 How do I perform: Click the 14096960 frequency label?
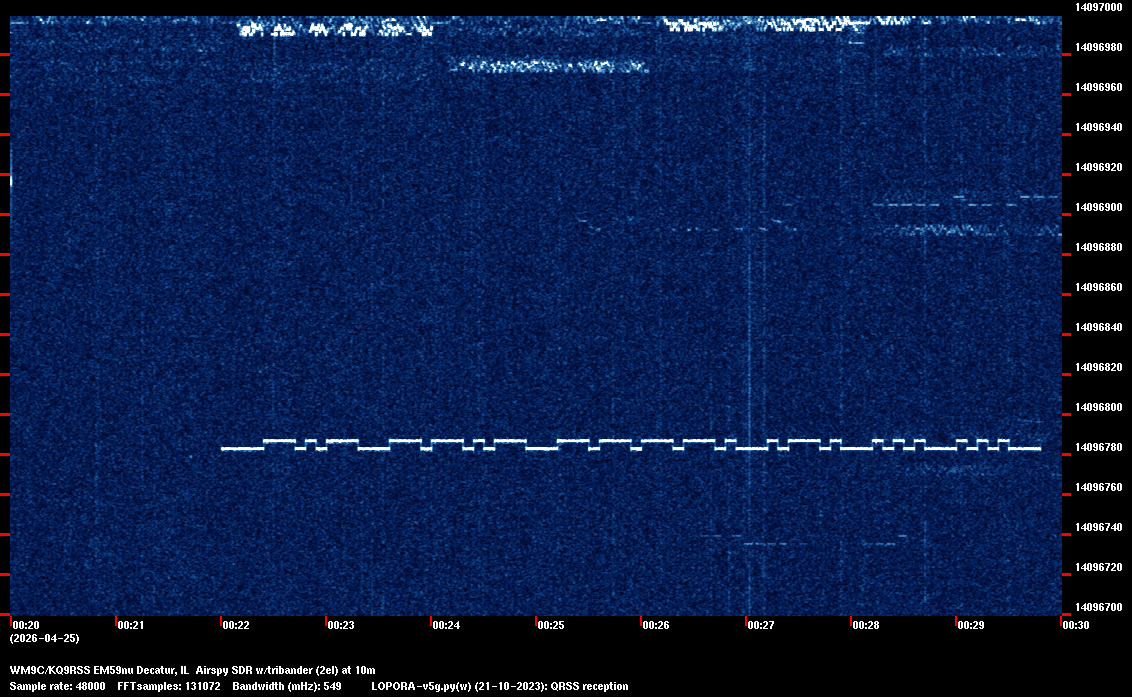(1099, 87)
